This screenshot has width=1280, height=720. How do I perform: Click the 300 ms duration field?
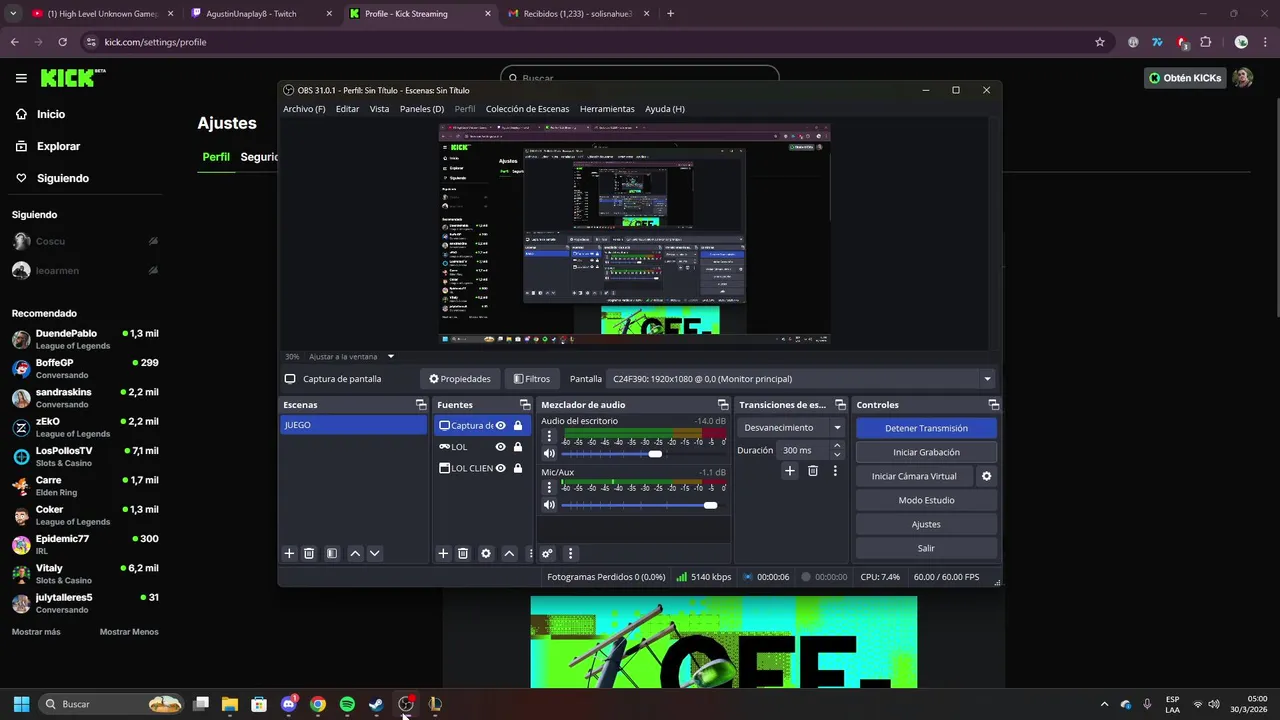coord(804,451)
